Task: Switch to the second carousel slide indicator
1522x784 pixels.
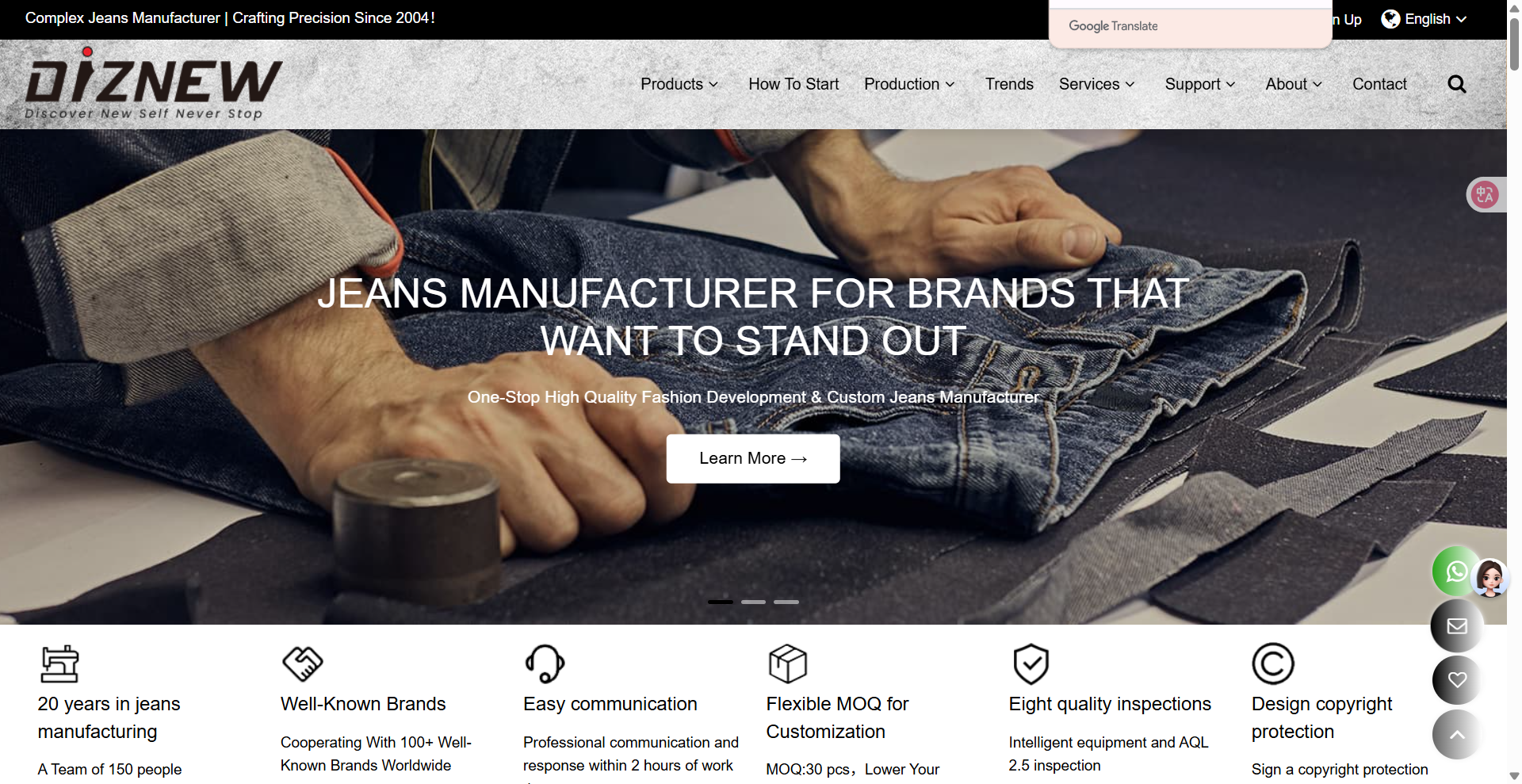Action: pos(753,602)
